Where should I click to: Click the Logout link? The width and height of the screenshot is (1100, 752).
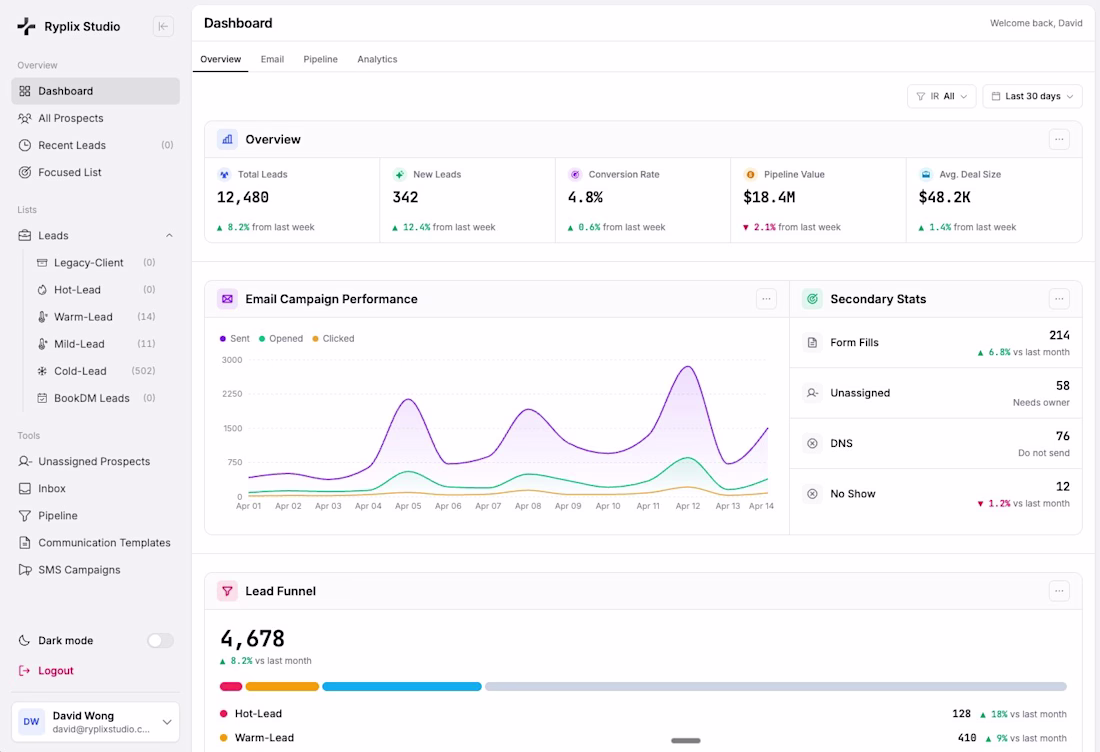tap(56, 671)
